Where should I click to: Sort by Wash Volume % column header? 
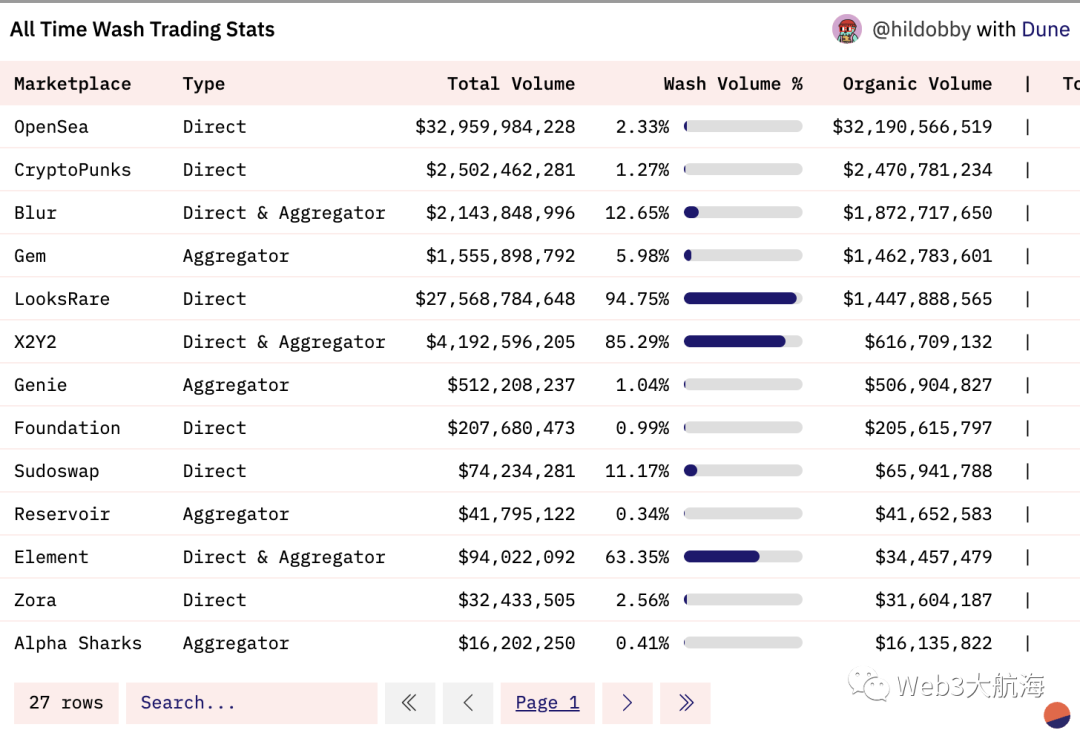click(x=733, y=84)
